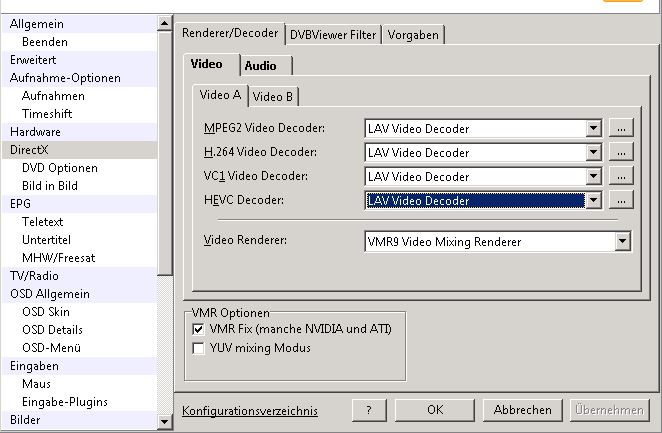Select the Video B tab

point(273,97)
